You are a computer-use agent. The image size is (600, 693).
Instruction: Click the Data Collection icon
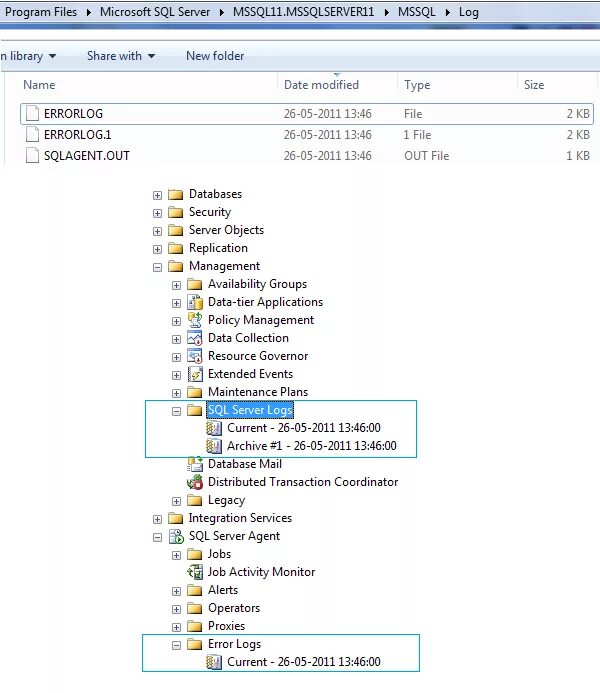point(195,338)
